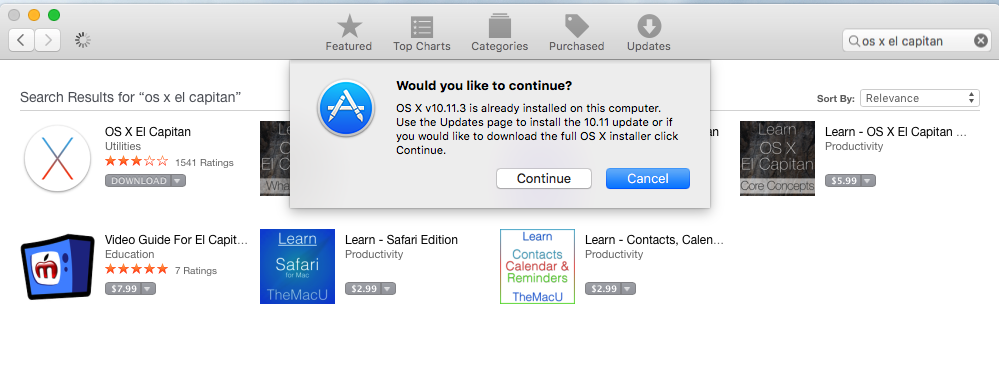999x380 pixels.
Task: Download OS X El Capitan
Action: tap(139, 180)
